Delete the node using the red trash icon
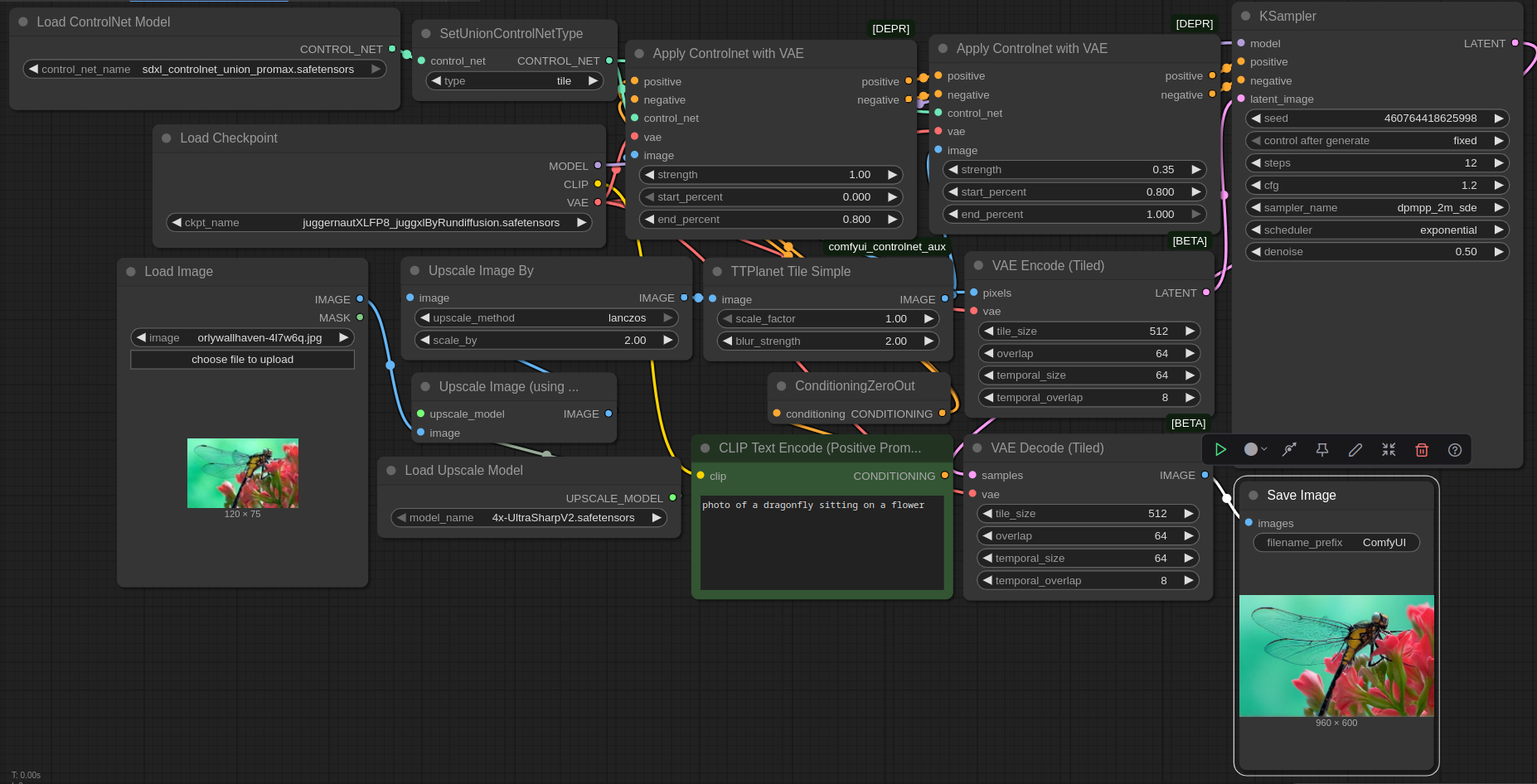1537x784 pixels. point(1422,449)
